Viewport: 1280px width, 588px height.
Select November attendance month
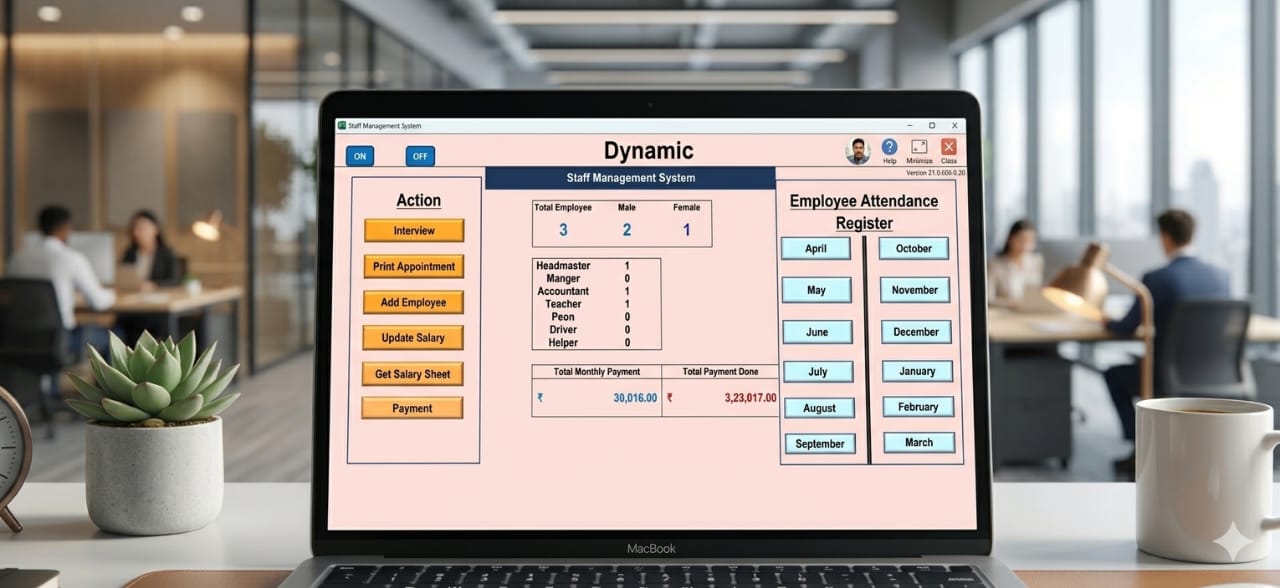(x=915, y=290)
